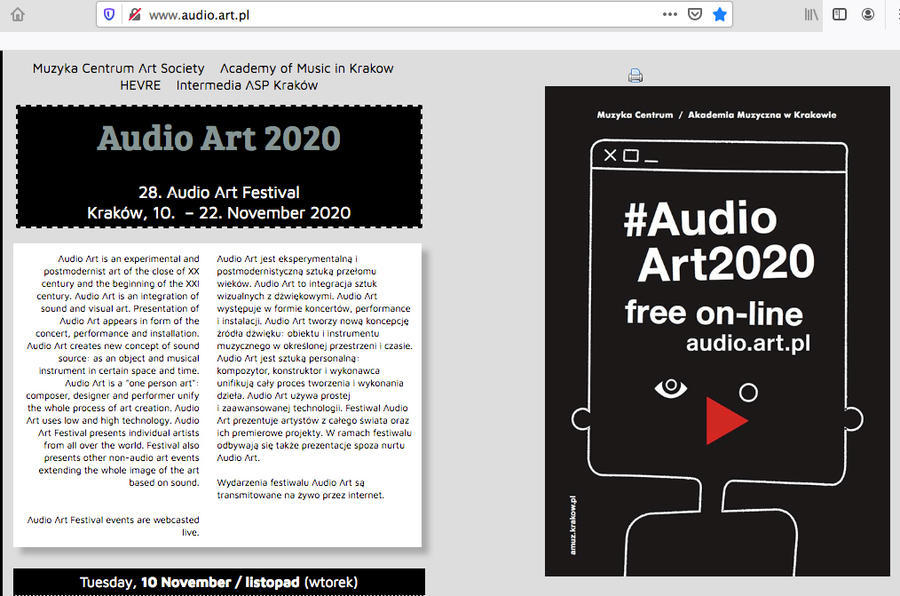Open the Library bookmarks and history icon
This screenshot has width=900, height=596.
click(811, 14)
